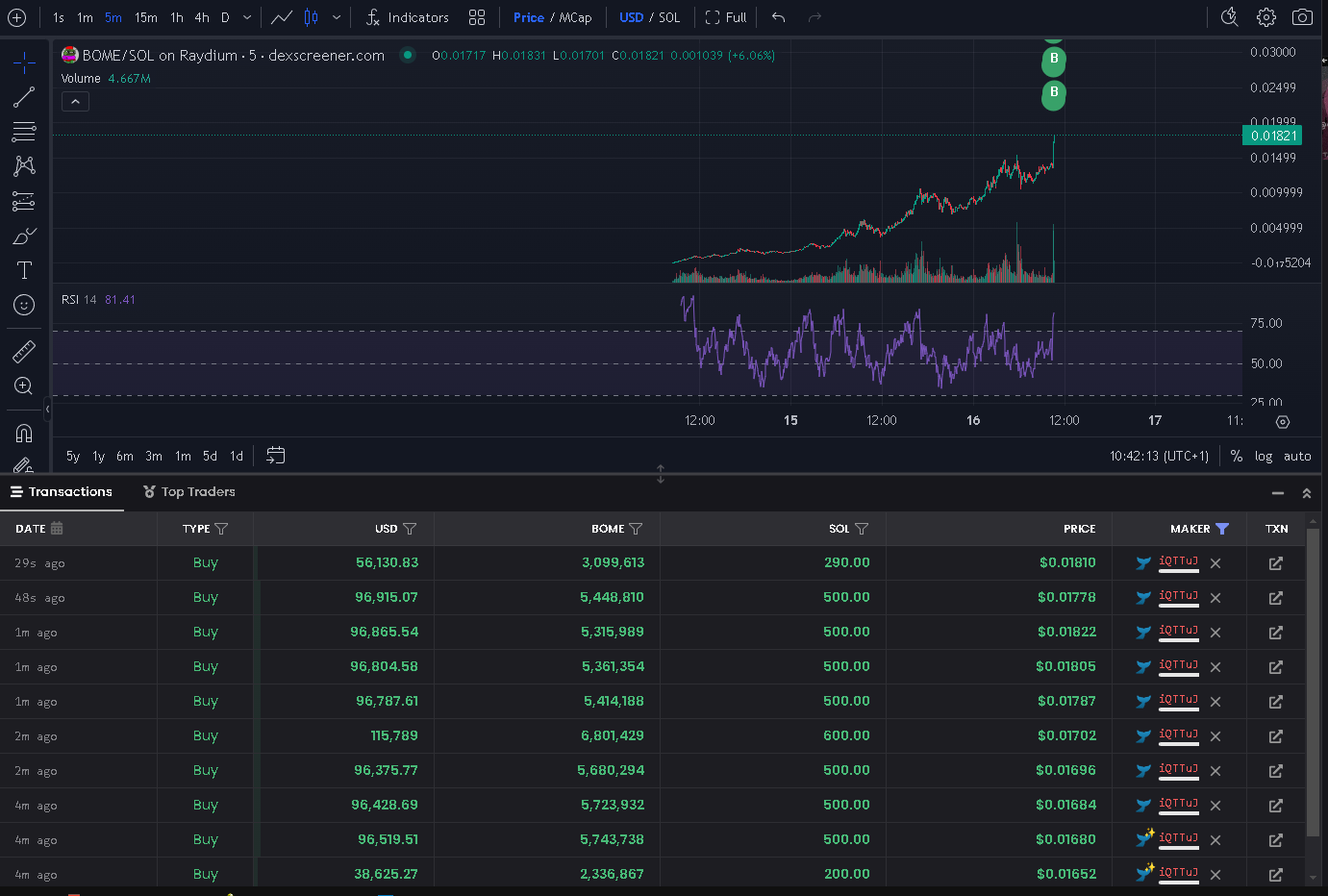Collapse the indicator legend chevron
This screenshot has width=1328, height=896.
(x=75, y=101)
